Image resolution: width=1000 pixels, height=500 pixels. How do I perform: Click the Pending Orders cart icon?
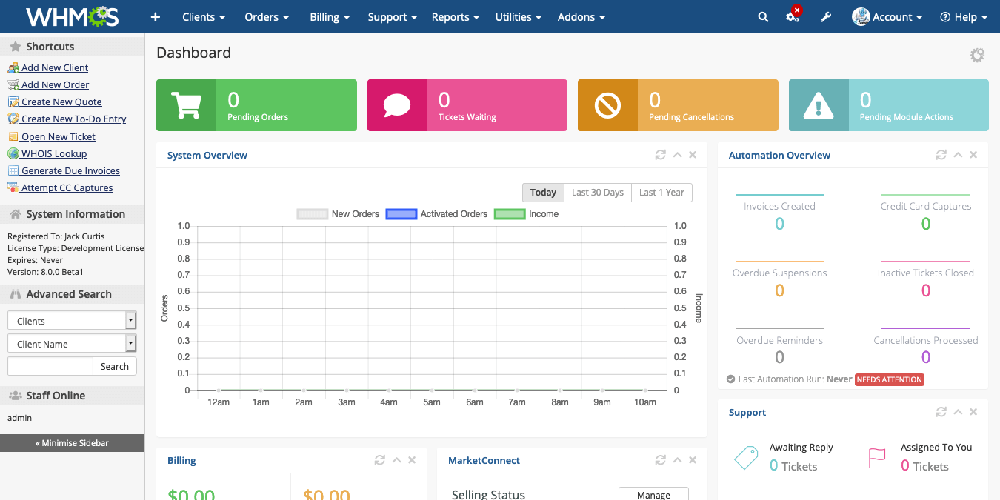click(x=186, y=105)
